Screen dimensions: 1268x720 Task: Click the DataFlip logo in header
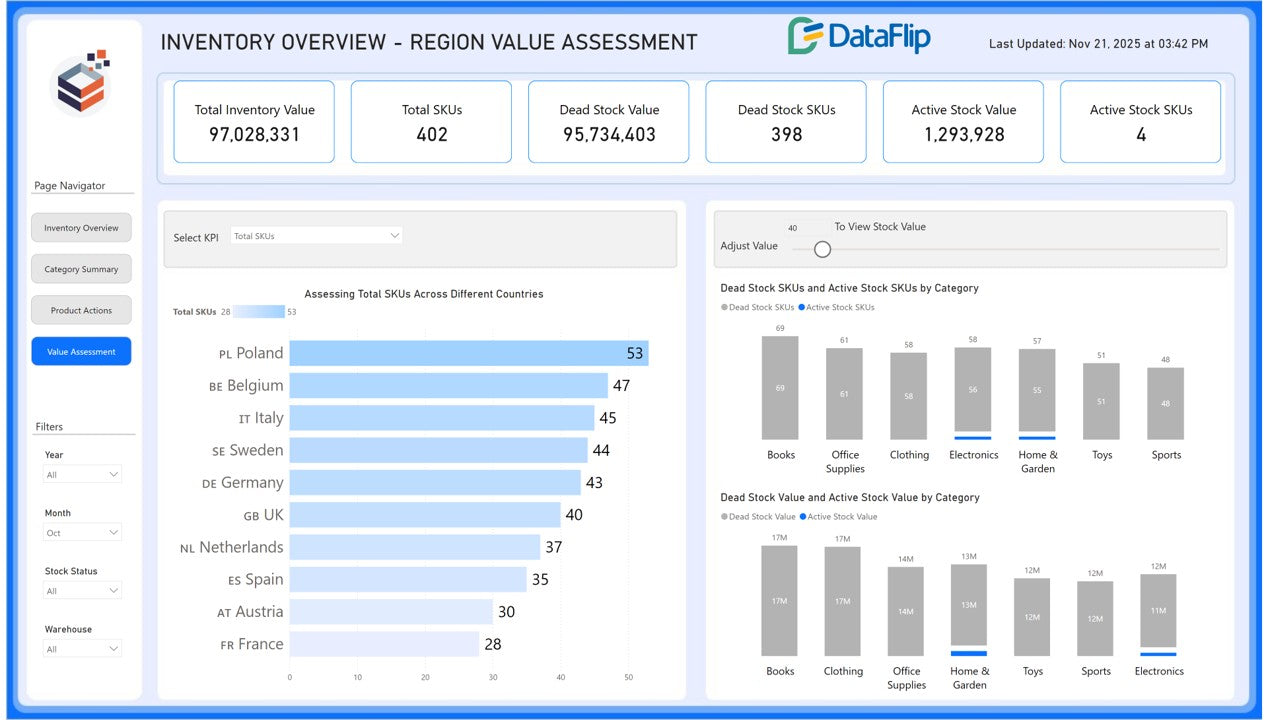(x=858, y=37)
